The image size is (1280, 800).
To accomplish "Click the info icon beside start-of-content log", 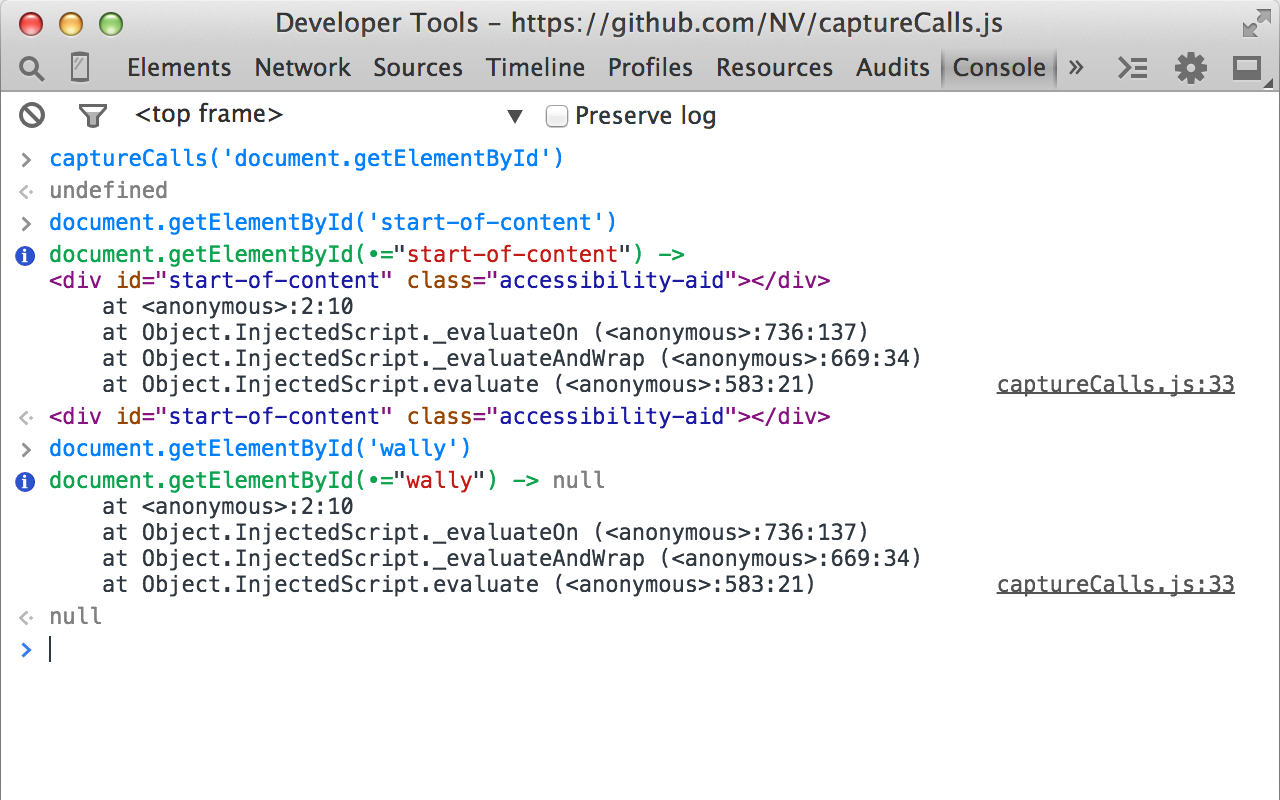I will tap(26, 256).
